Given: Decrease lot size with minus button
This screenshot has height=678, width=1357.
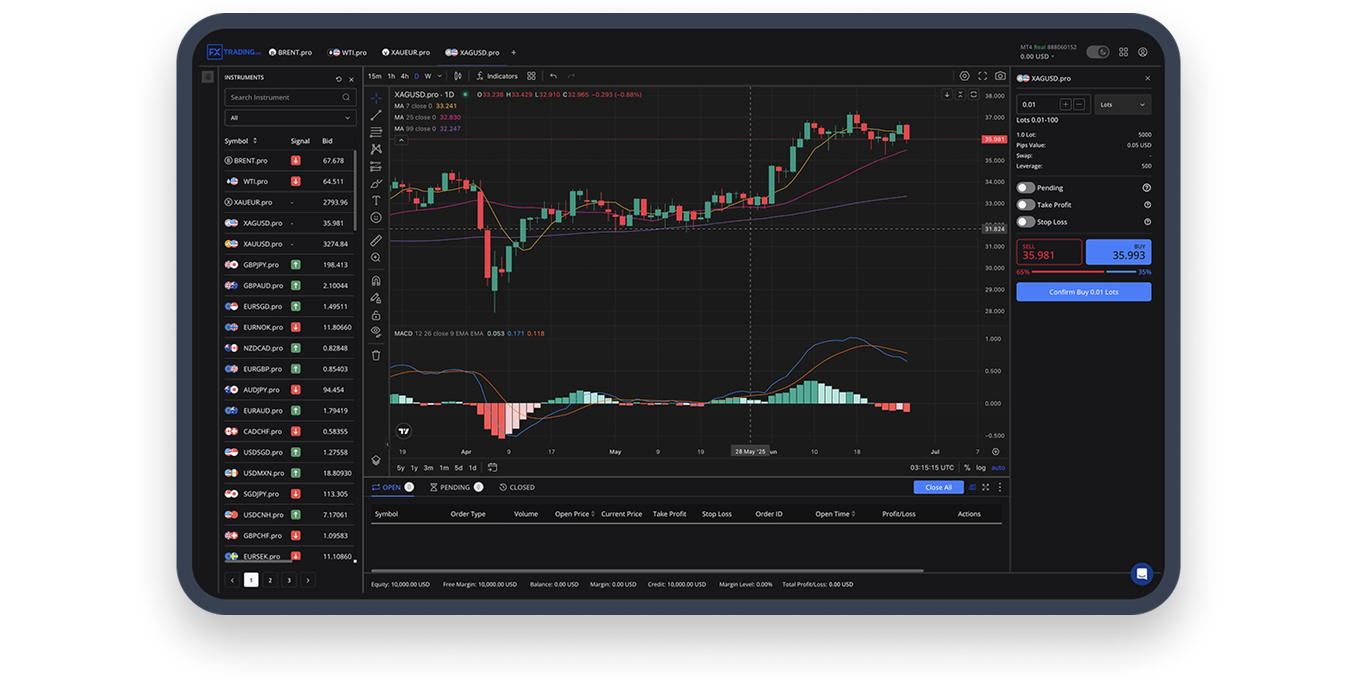Looking at the screenshot, I should (1079, 104).
